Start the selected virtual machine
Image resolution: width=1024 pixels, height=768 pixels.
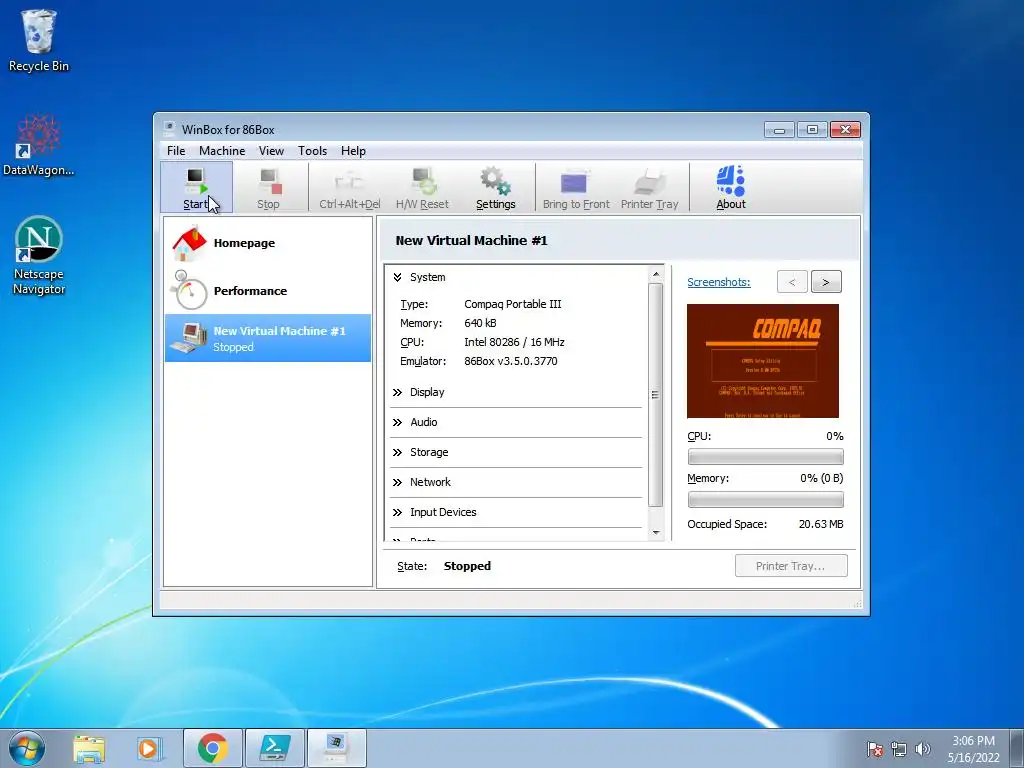pos(196,187)
